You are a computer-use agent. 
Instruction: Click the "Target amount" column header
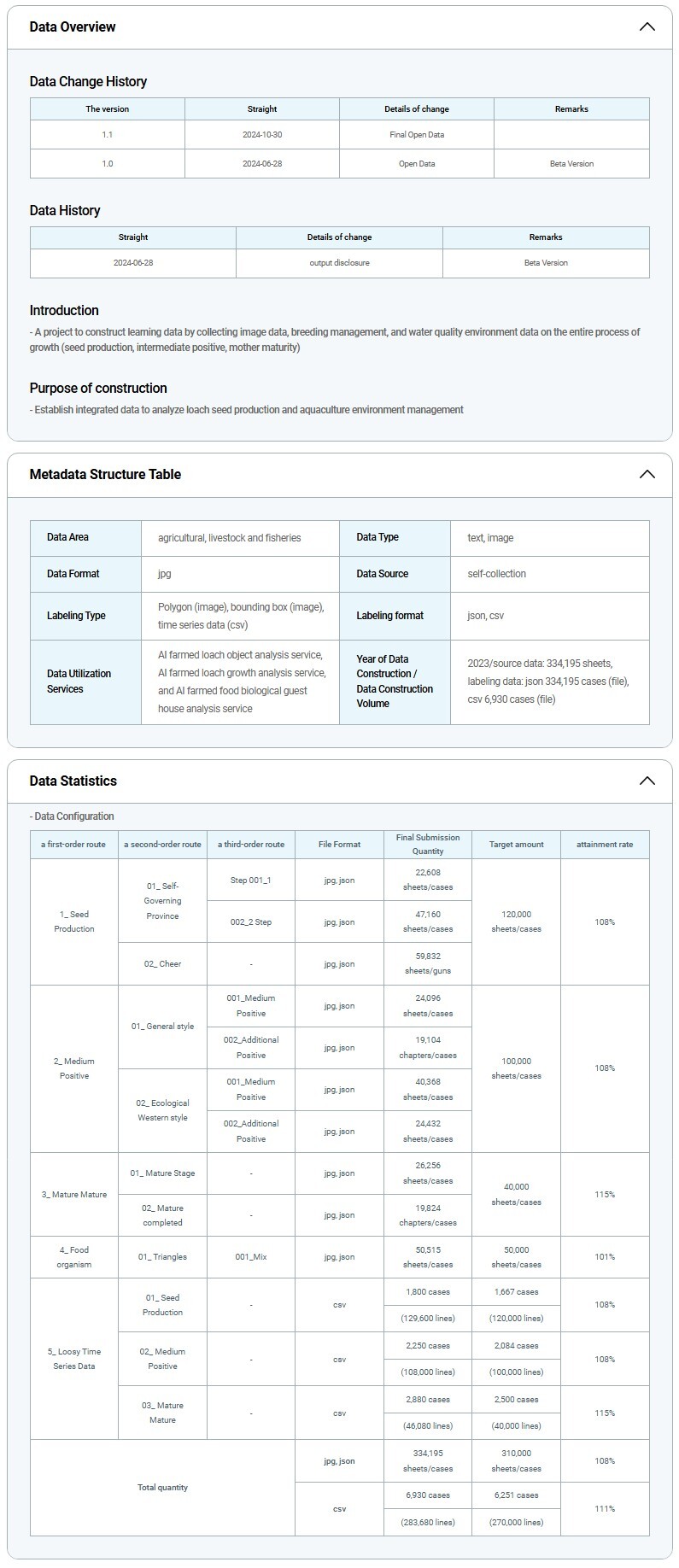pyautogui.click(x=516, y=845)
